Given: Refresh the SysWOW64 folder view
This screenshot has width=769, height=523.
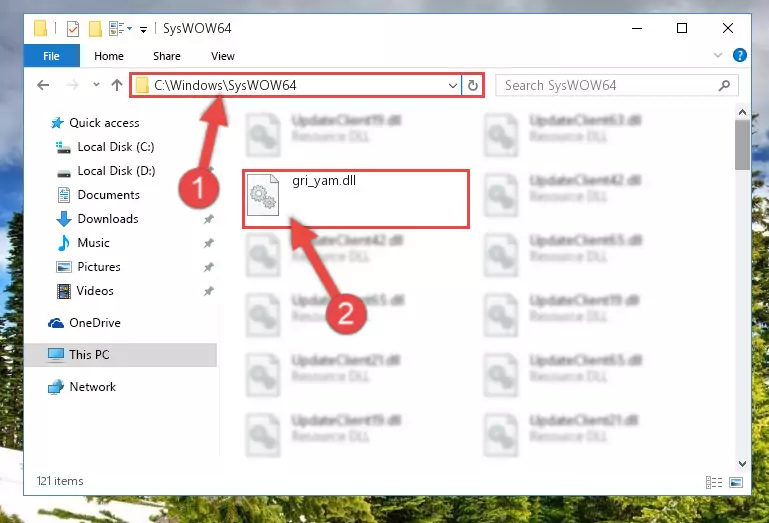Looking at the screenshot, I should (473, 85).
